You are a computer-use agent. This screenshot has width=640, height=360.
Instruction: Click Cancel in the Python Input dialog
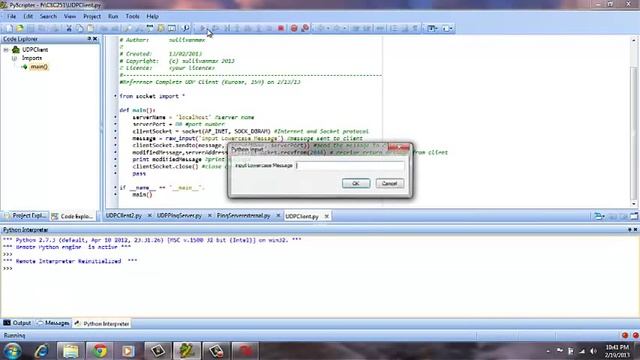click(389, 183)
